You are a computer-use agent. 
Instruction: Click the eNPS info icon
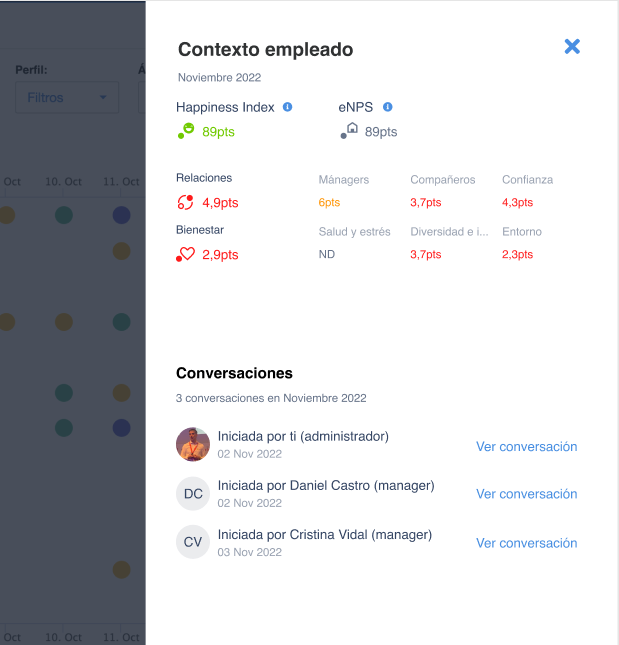(x=388, y=107)
